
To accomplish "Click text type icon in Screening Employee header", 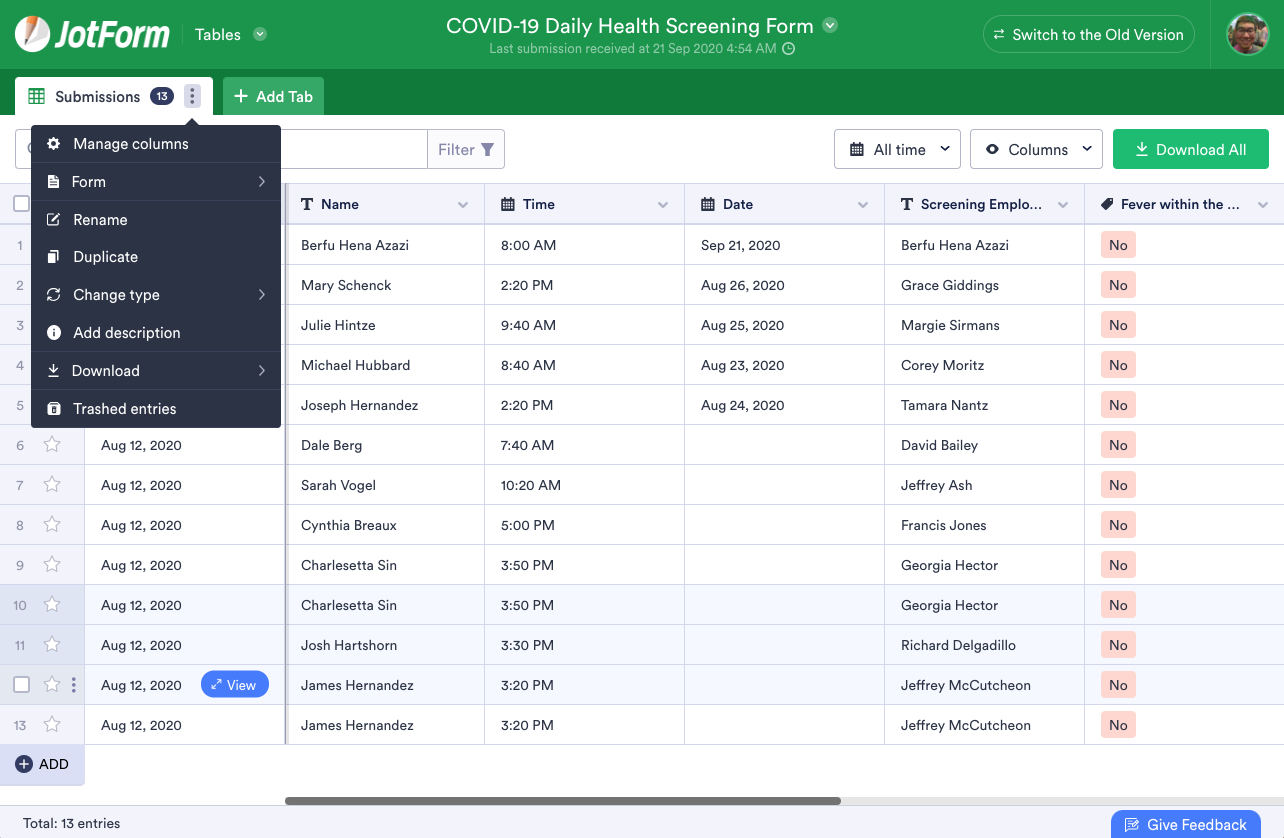I will click(907, 204).
